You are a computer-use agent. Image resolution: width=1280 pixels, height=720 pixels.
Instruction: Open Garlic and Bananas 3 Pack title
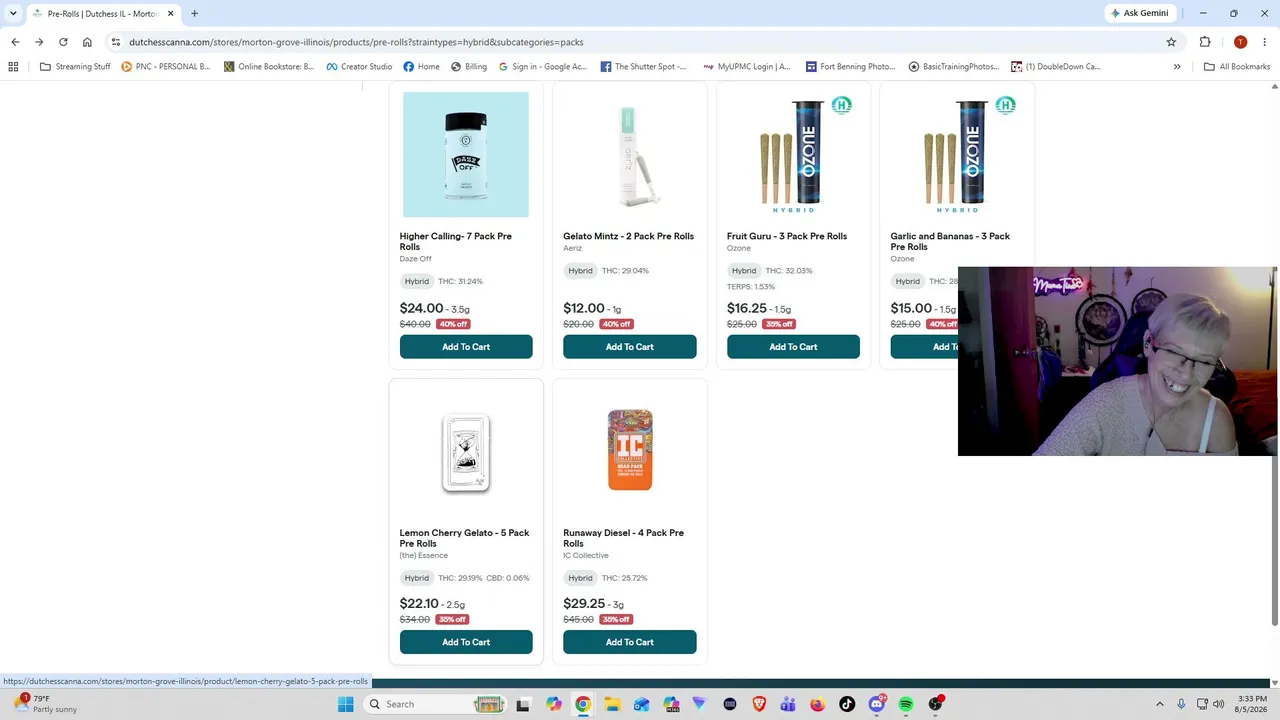[x=950, y=241]
